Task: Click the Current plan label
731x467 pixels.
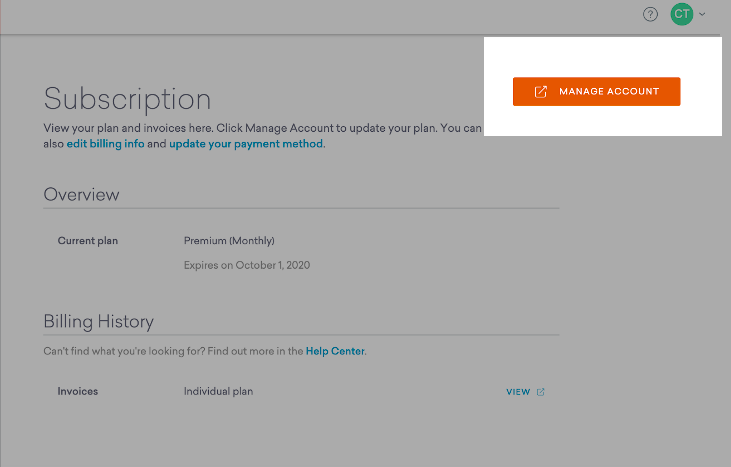Action: pos(88,241)
